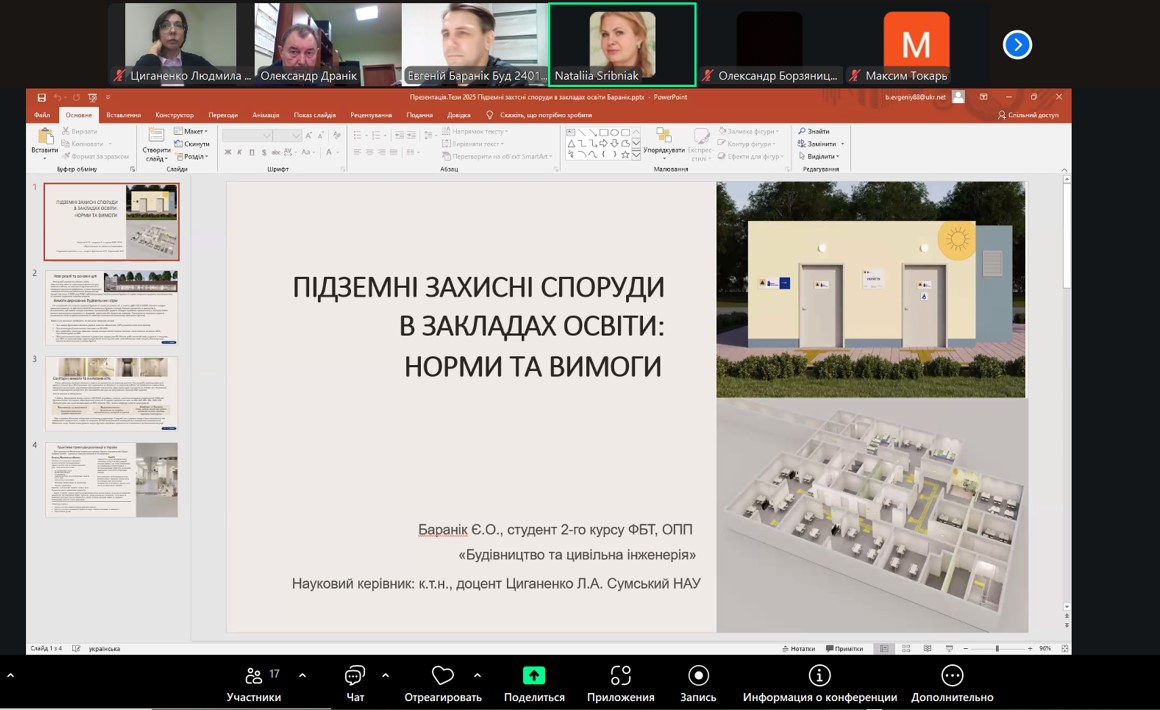Switch to the Конструктор tab

[x=174, y=115]
